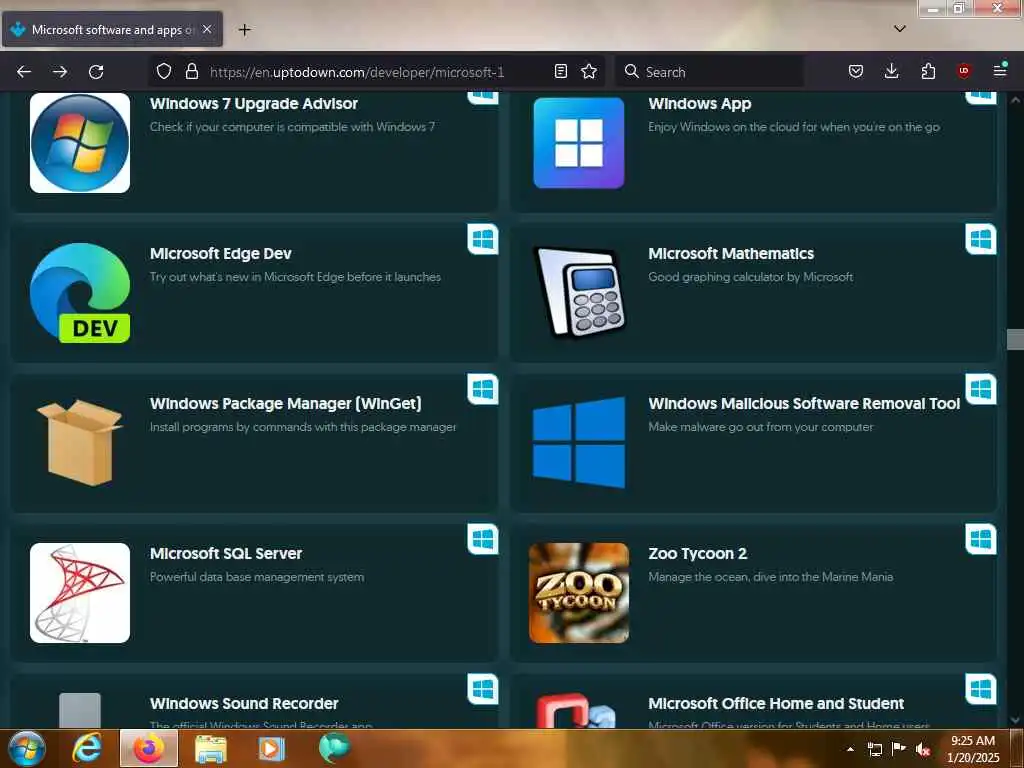1024x768 pixels.
Task: Open the Firefox downloads panel
Action: click(x=891, y=72)
